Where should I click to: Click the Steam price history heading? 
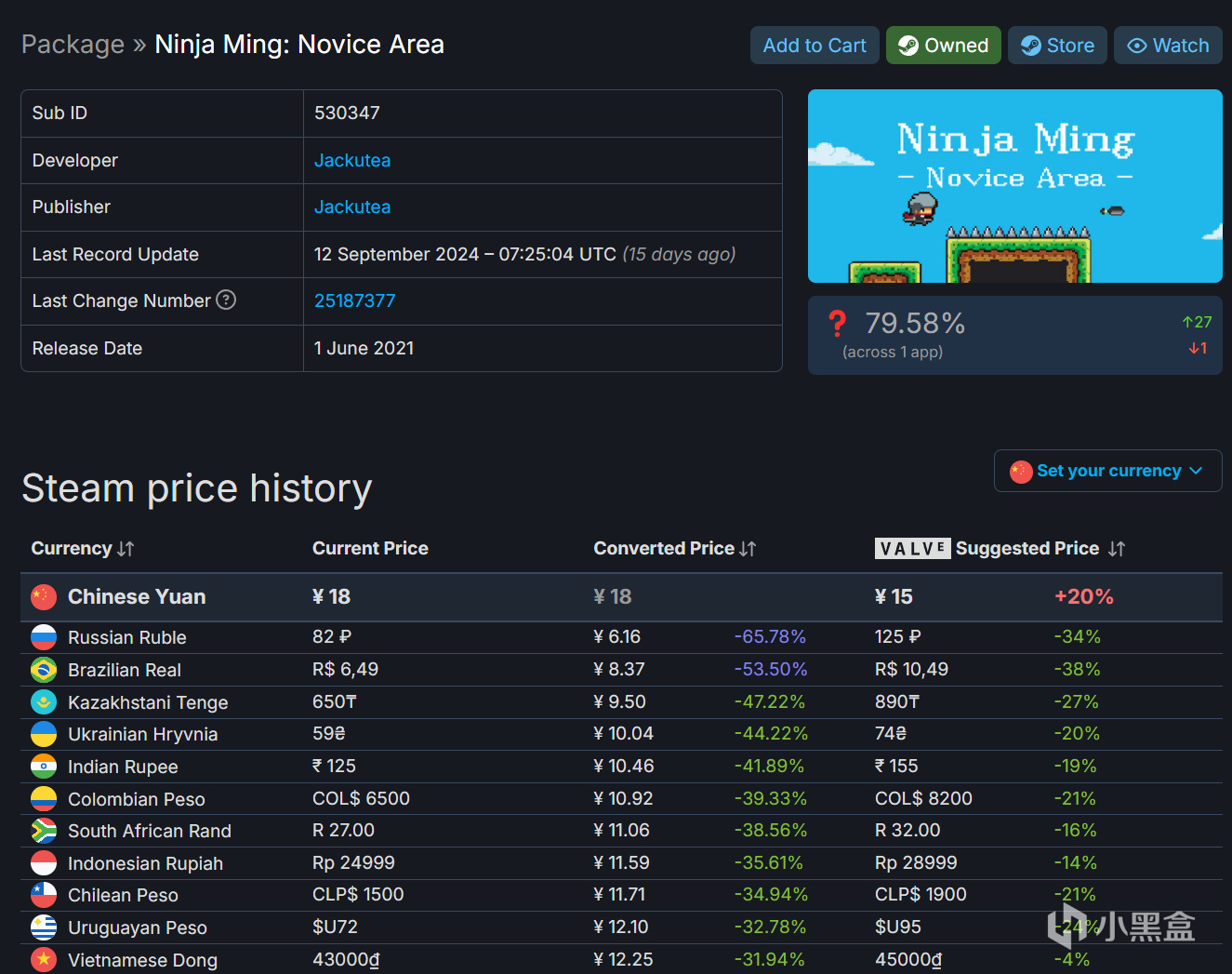[197, 487]
